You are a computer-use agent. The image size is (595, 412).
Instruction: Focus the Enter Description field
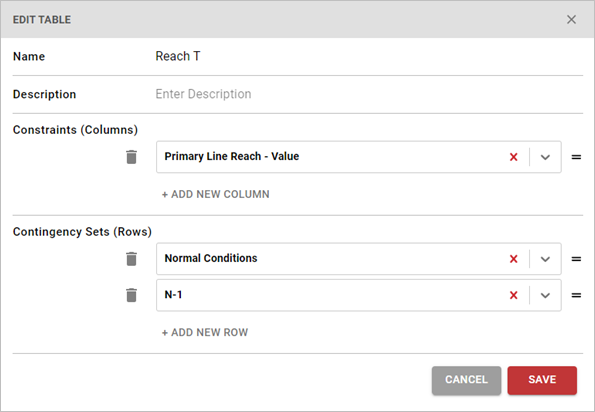tap(369, 94)
